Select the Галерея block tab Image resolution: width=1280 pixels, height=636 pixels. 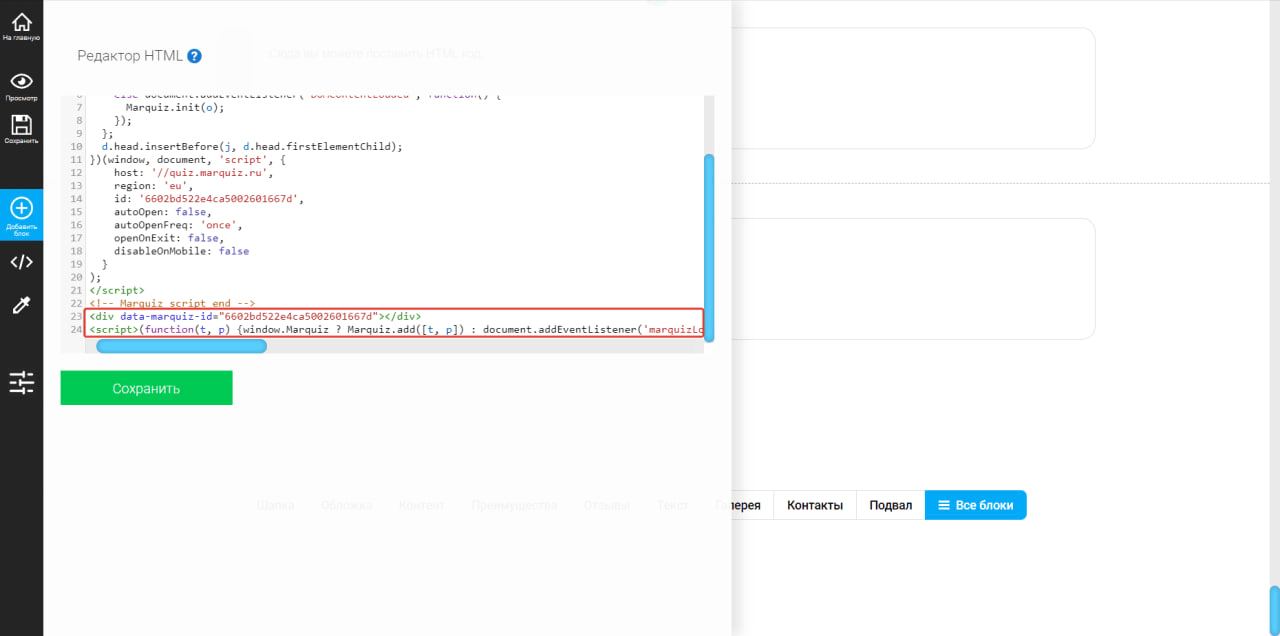point(738,505)
